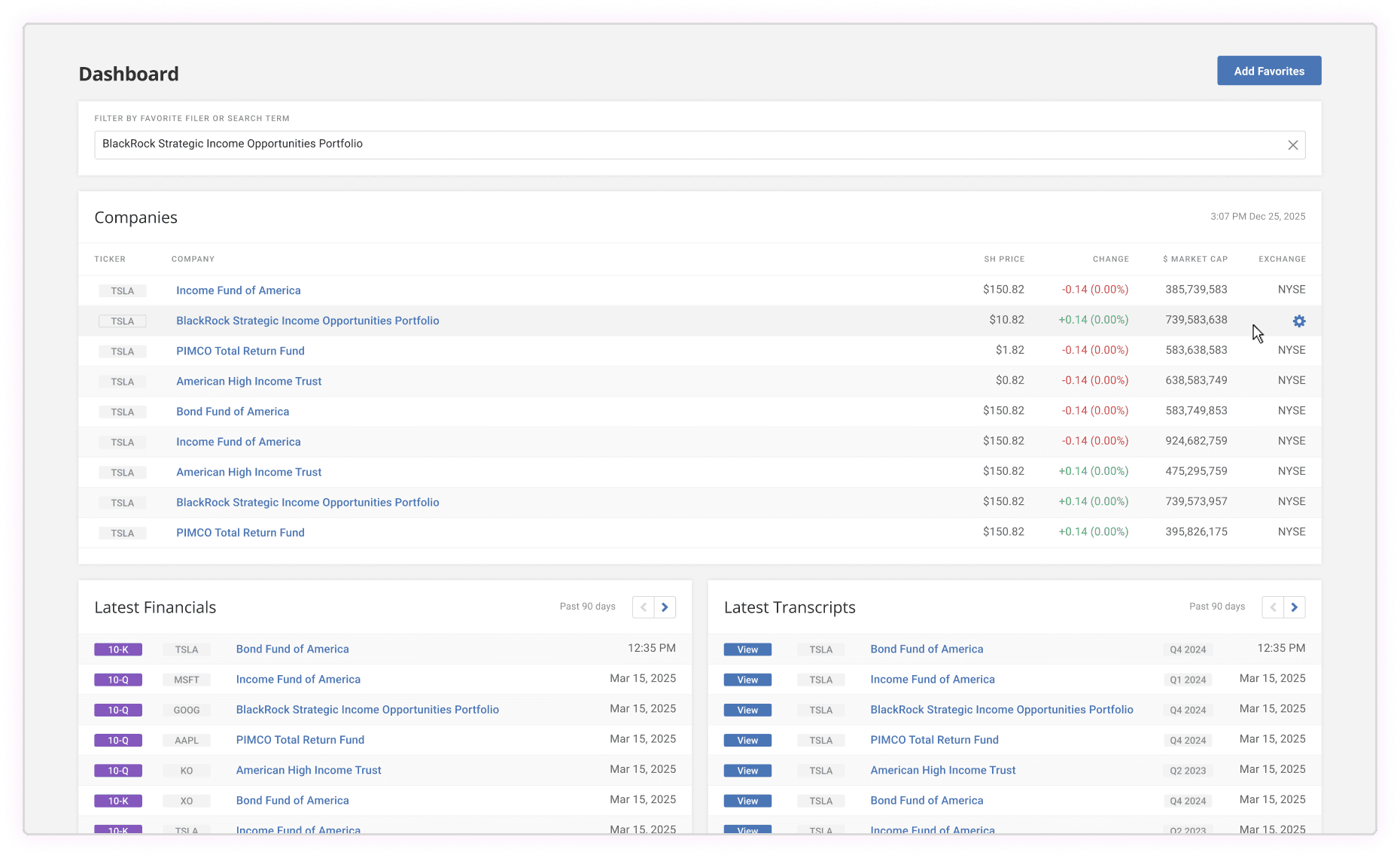Open PIMCO Total Return Fund AAPL financial
The width and height of the screenshot is (1400, 858).
click(x=300, y=740)
